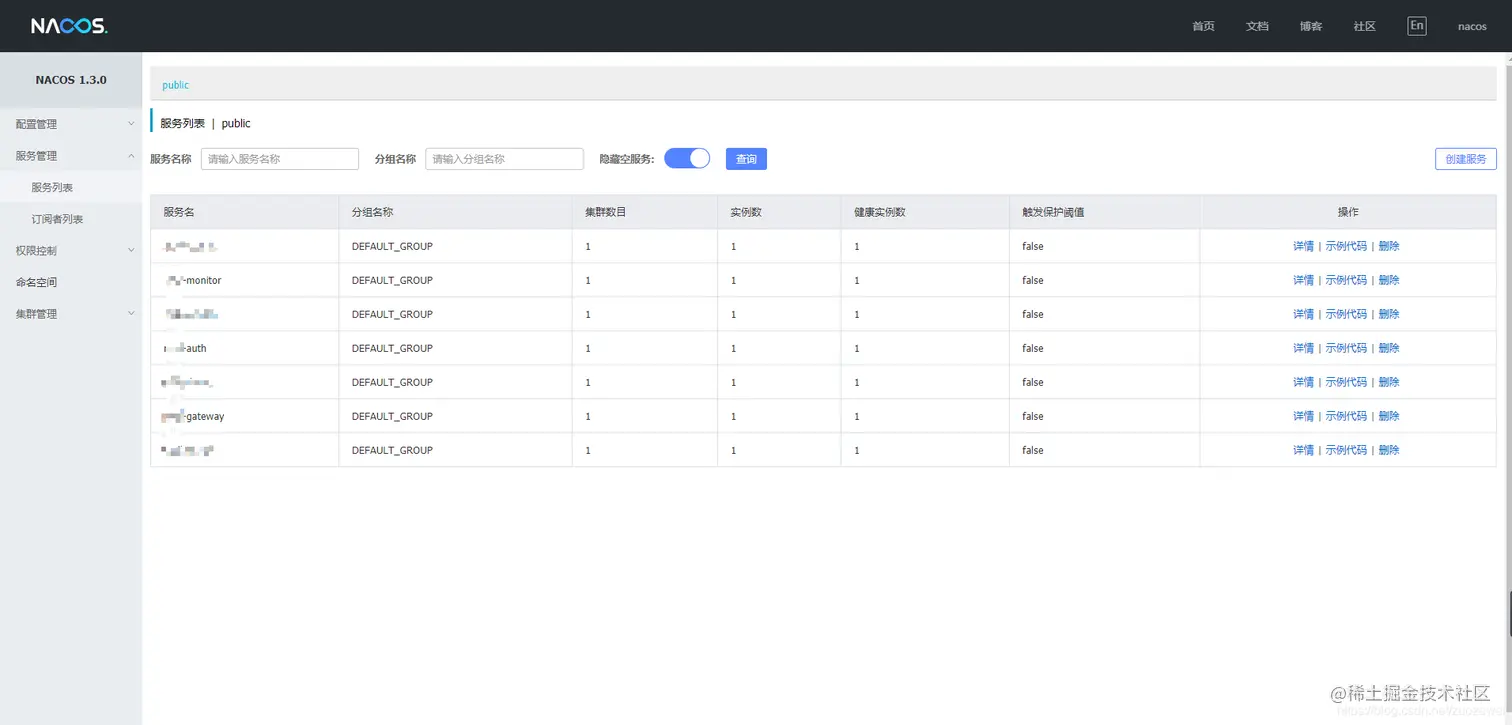Select the public namespace tab

[176, 85]
